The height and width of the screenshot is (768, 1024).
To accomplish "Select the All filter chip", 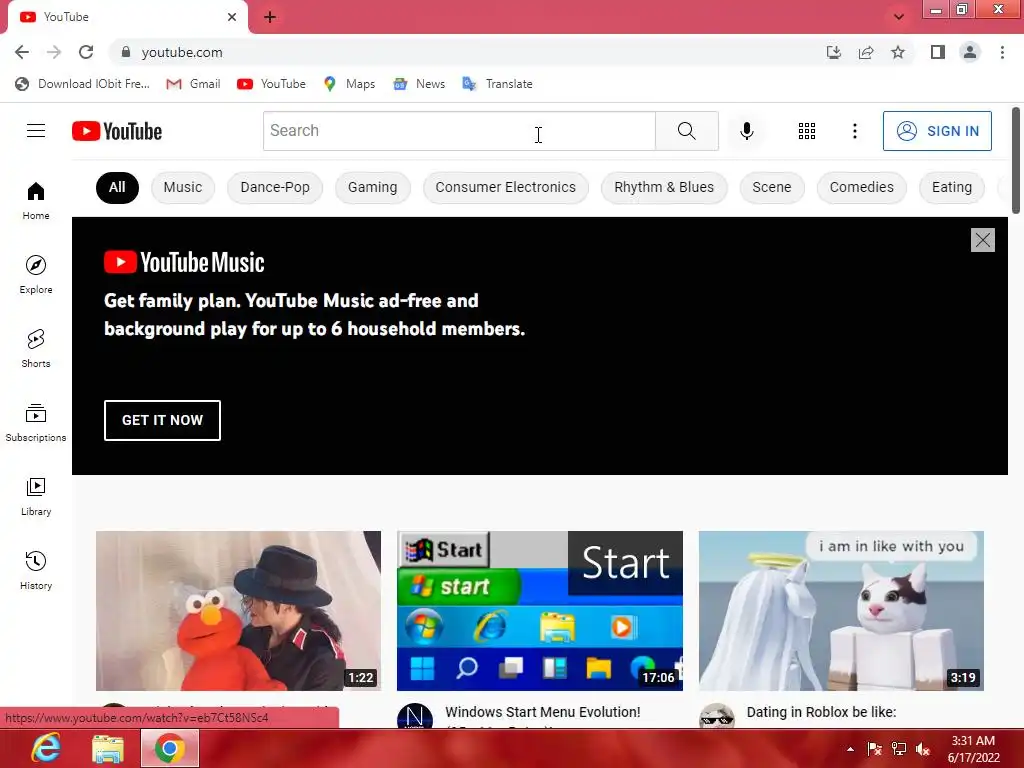I will click(x=117, y=187).
